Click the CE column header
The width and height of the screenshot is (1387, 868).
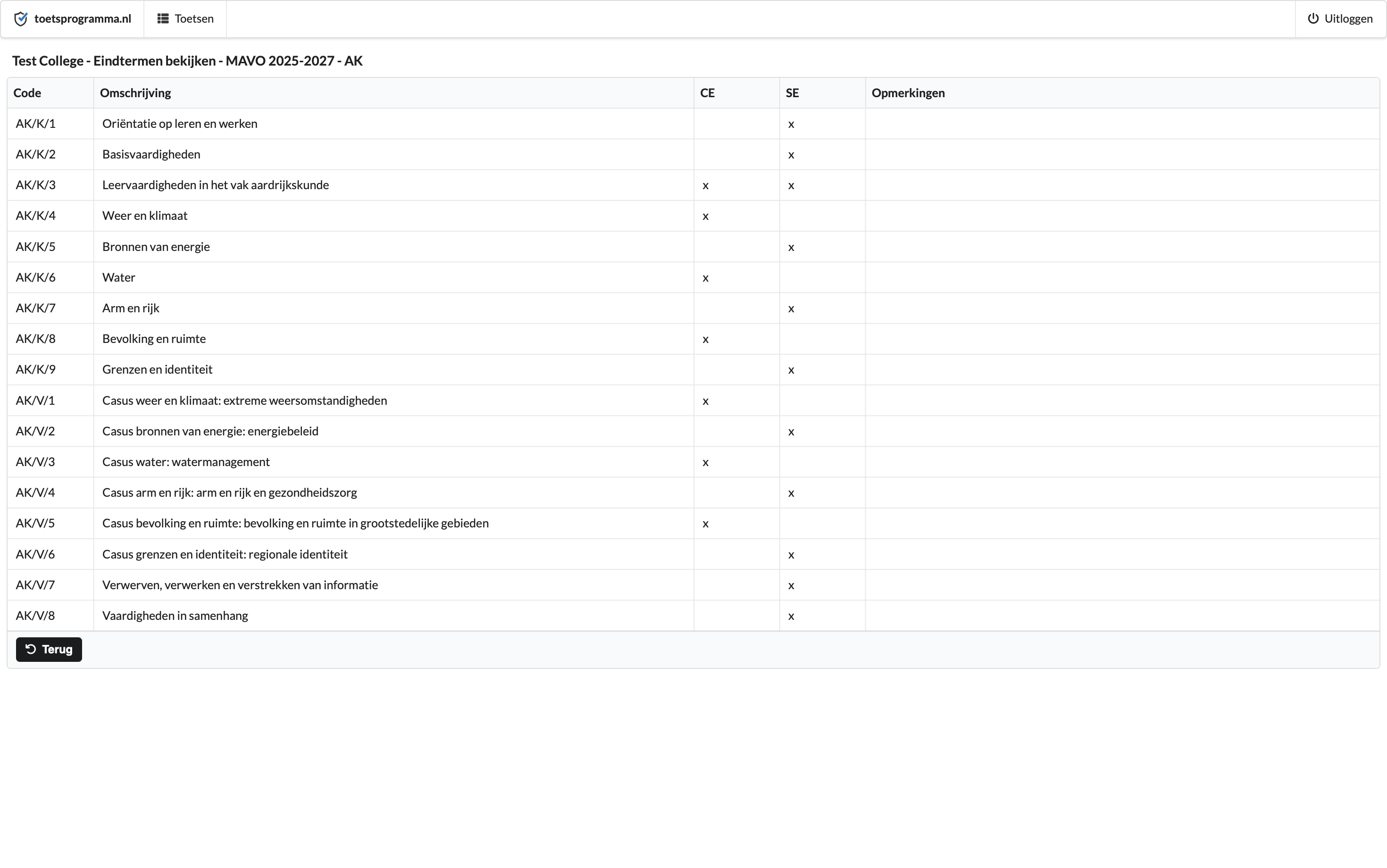(x=707, y=93)
